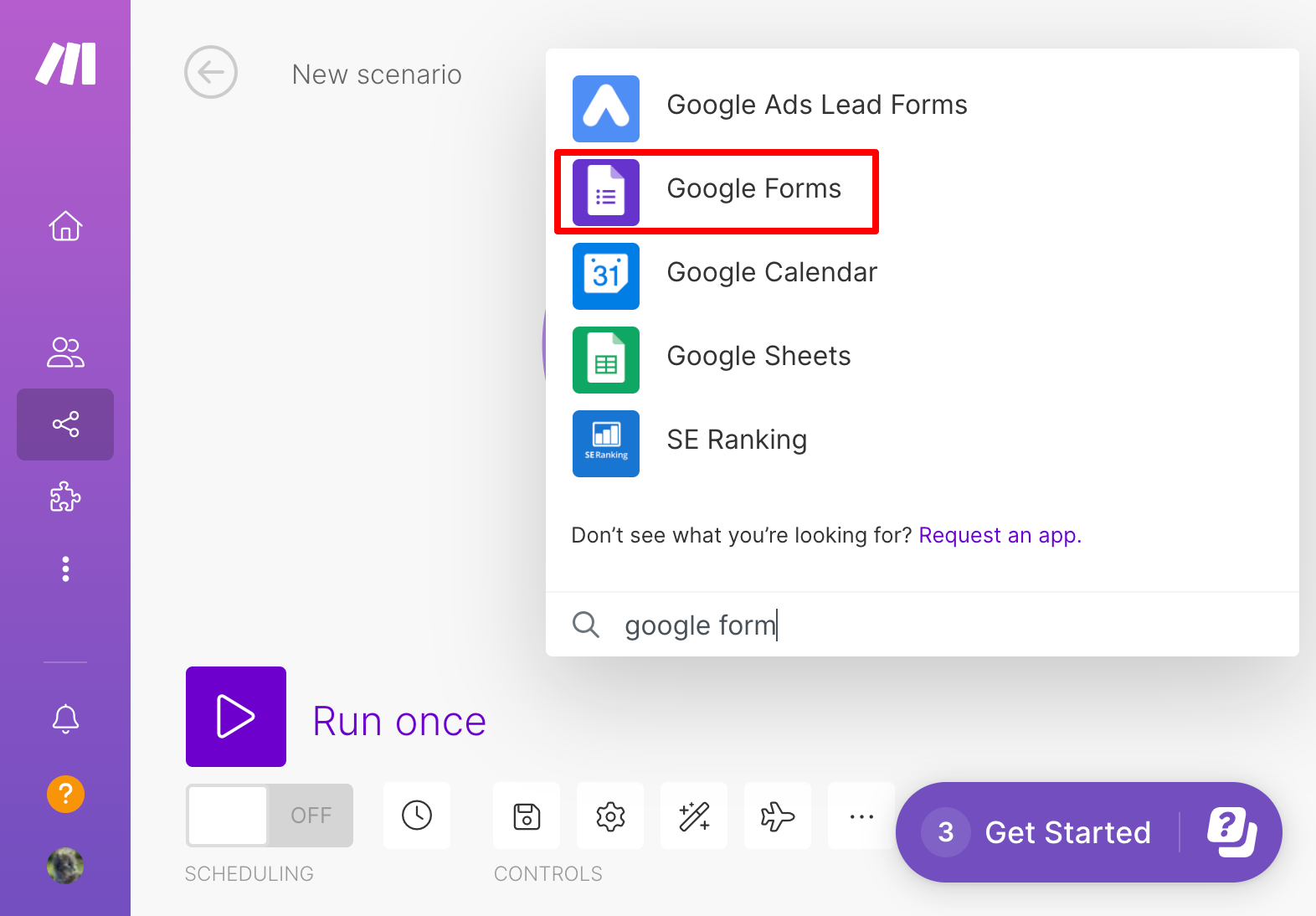Select the Google Calendar app
Viewport: 1316px width, 916px height.
tap(923, 275)
